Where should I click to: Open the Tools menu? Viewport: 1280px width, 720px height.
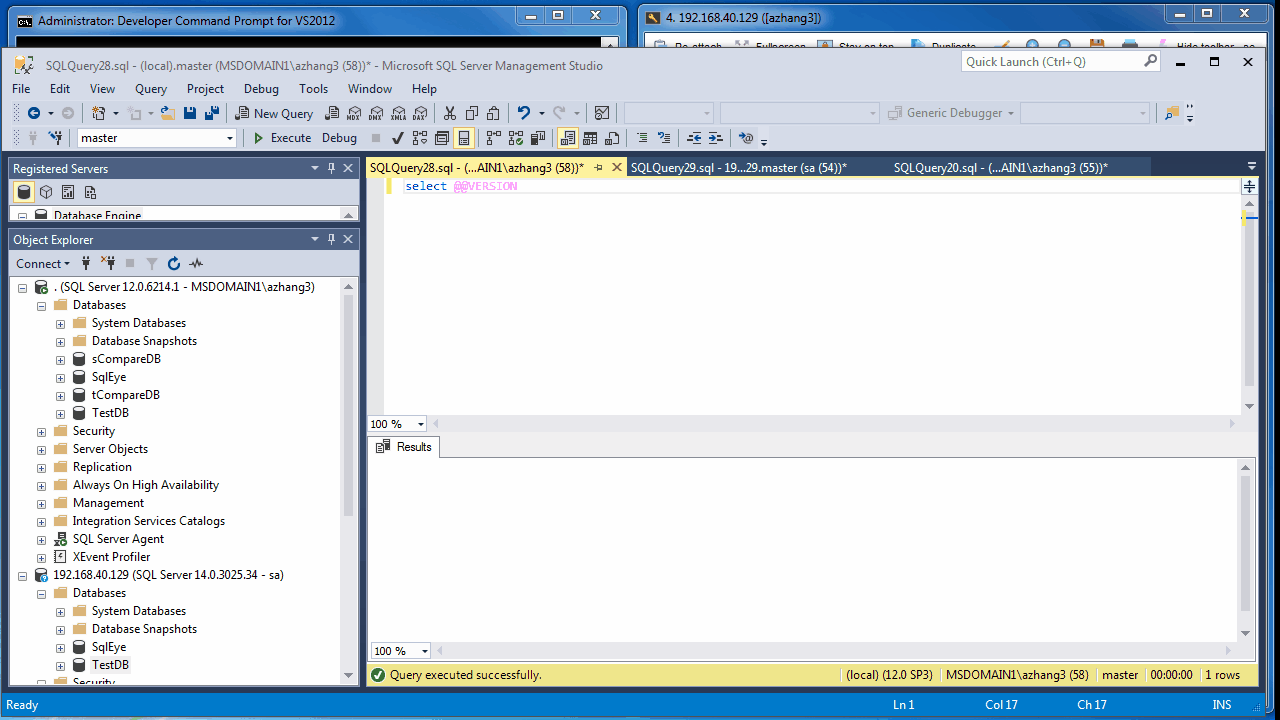(313, 89)
